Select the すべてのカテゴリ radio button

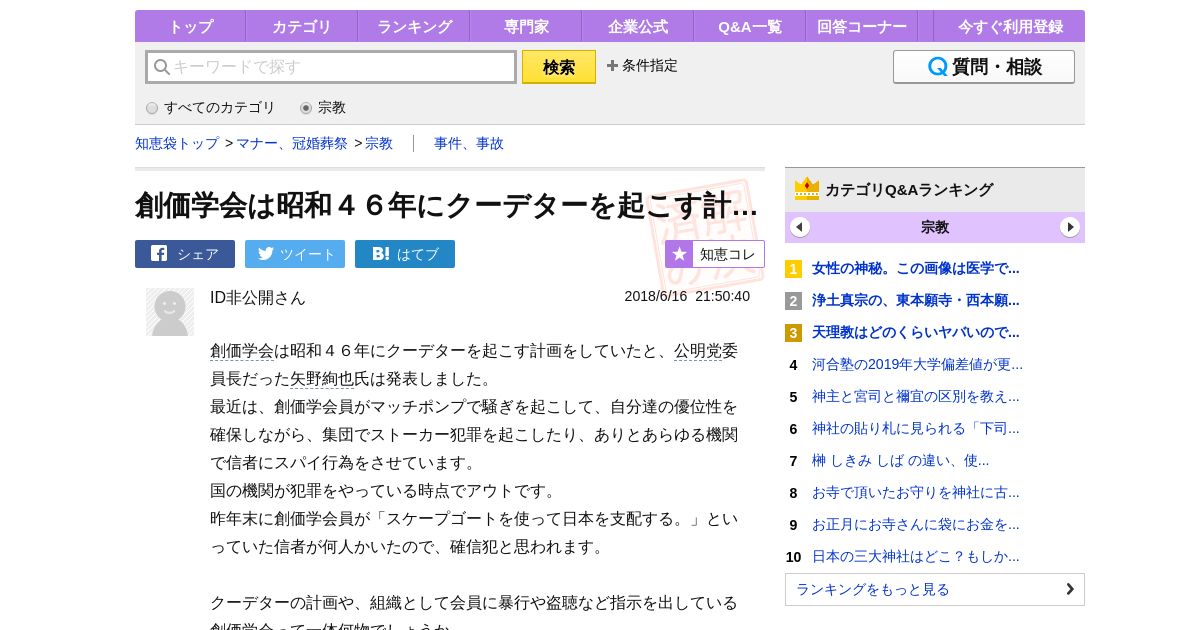[152, 108]
